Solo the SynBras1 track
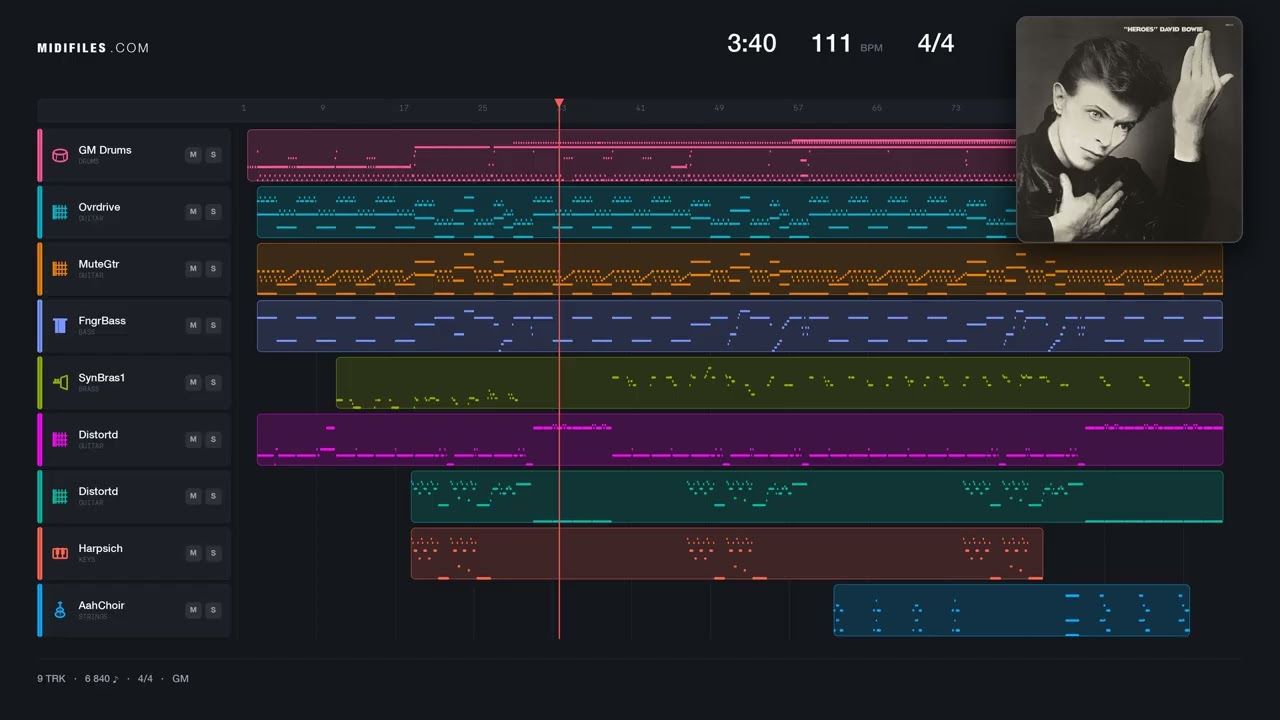1280x720 pixels. pyautogui.click(x=213, y=383)
